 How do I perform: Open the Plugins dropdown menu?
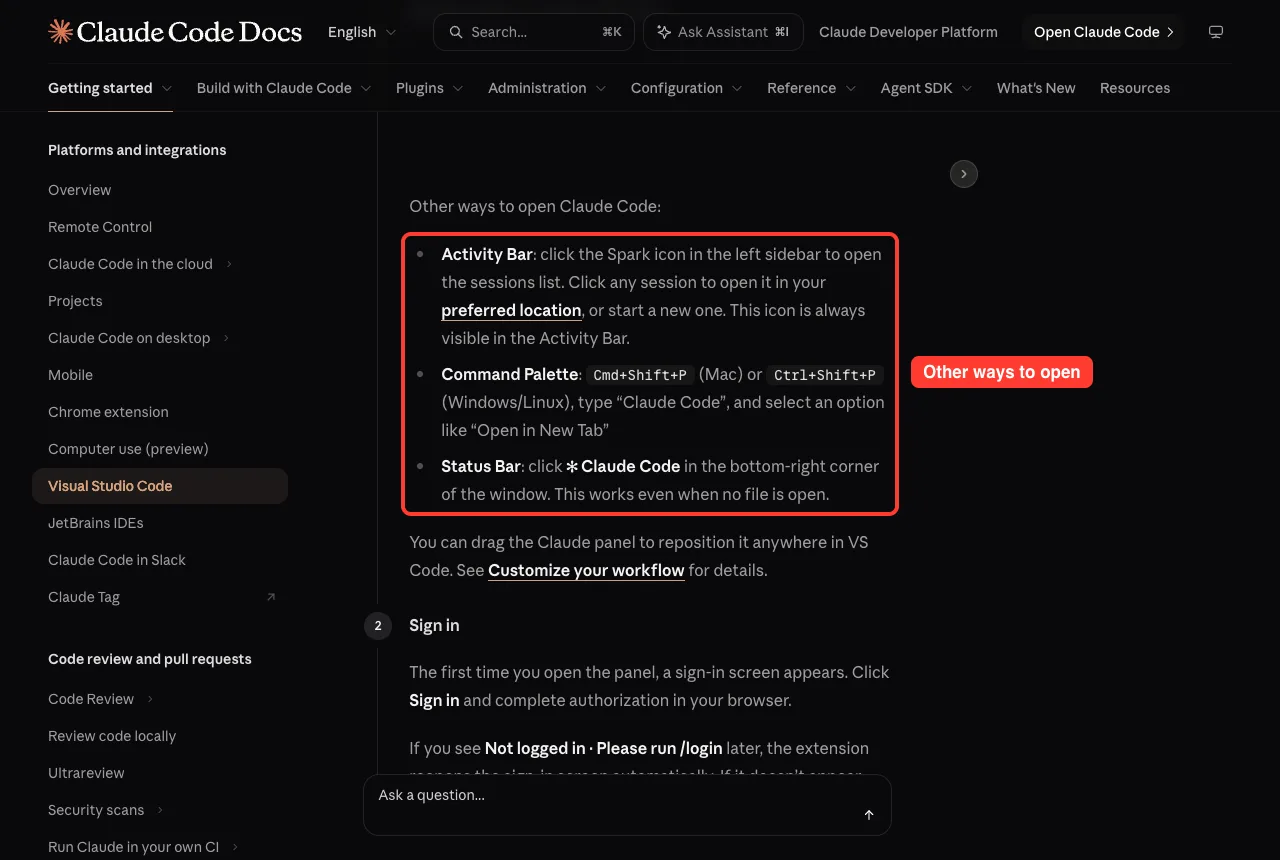point(430,88)
